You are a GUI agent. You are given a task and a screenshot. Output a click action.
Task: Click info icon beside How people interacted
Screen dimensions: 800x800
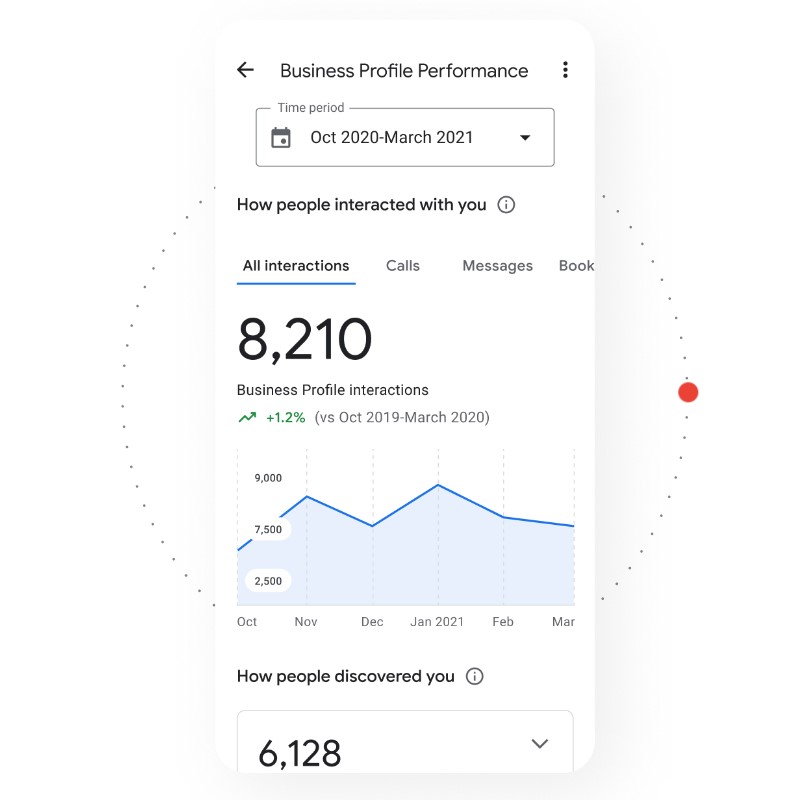point(506,205)
